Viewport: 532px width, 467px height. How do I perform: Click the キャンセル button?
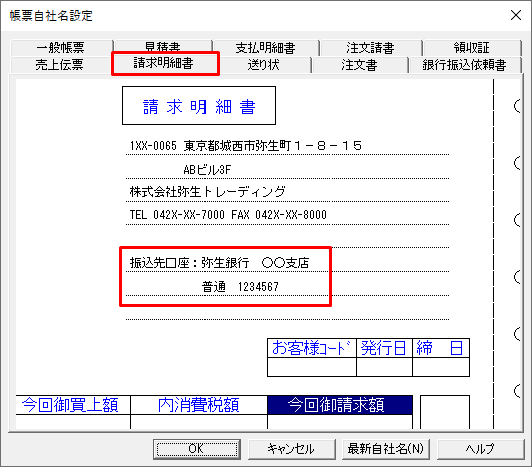pos(291,449)
